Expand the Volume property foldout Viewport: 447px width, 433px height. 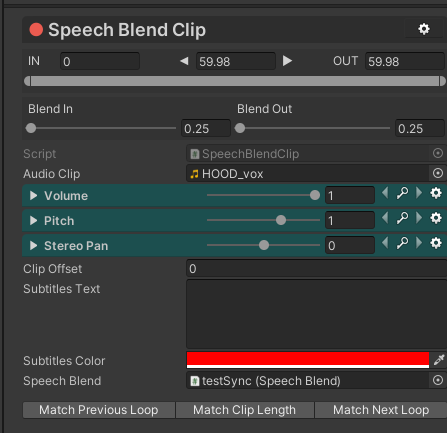coord(33,195)
